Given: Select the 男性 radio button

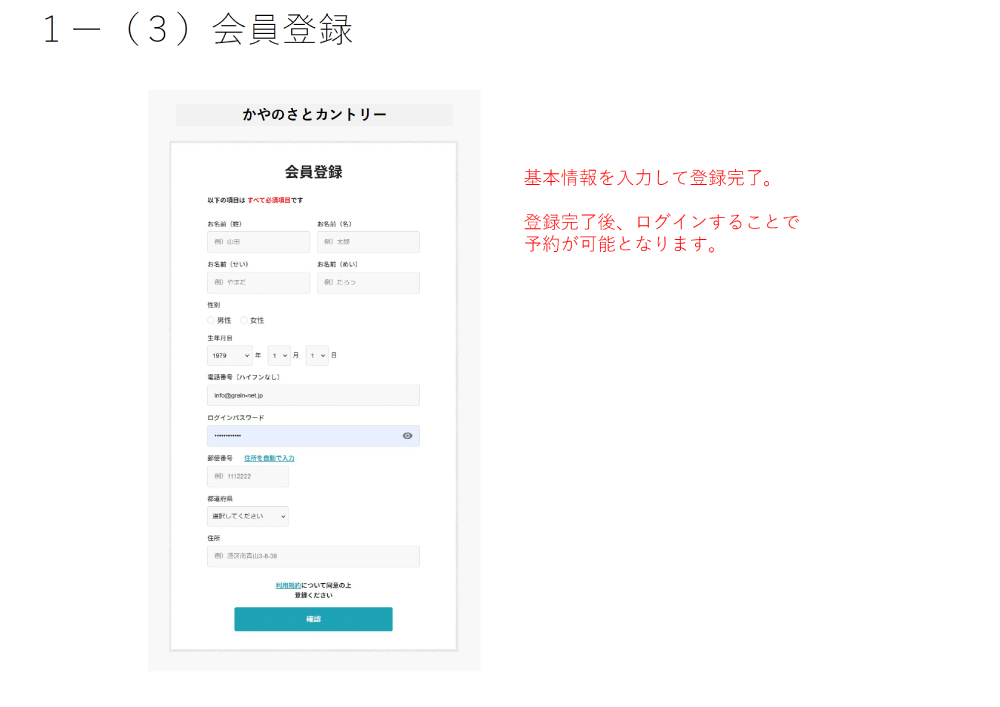Looking at the screenshot, I should (212, 320).
